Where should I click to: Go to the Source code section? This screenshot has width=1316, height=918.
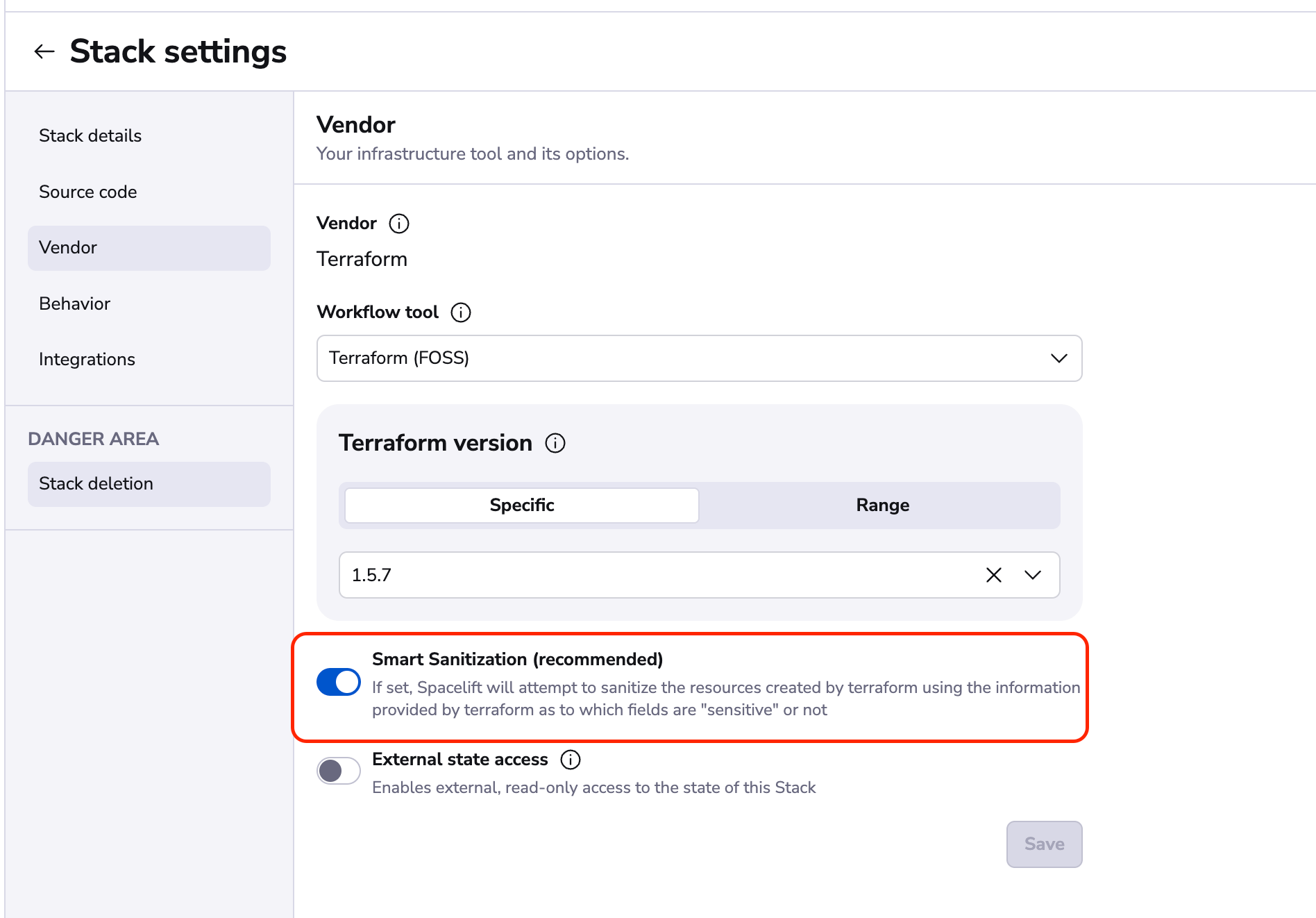(88, 192)
